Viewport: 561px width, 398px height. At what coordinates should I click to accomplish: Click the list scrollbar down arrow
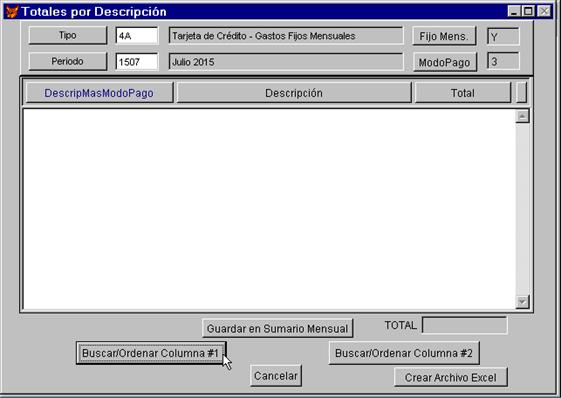pos(522,302)
